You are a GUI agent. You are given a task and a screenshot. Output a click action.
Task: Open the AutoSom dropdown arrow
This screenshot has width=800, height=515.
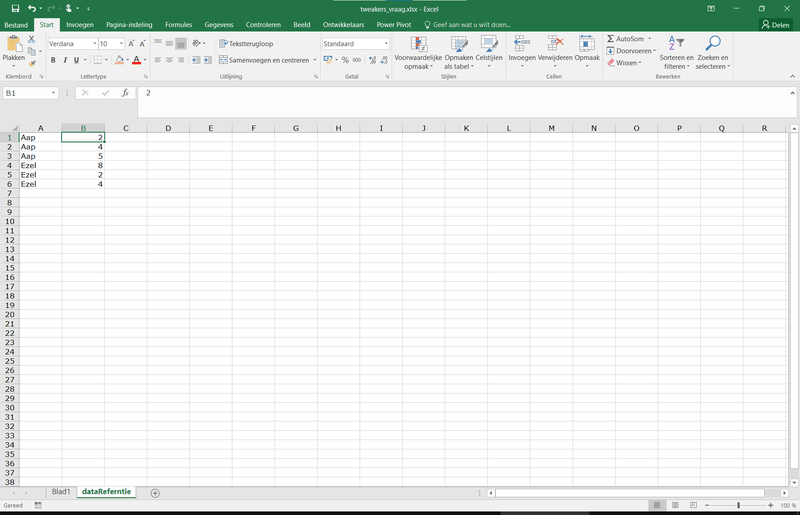(649, 39)
